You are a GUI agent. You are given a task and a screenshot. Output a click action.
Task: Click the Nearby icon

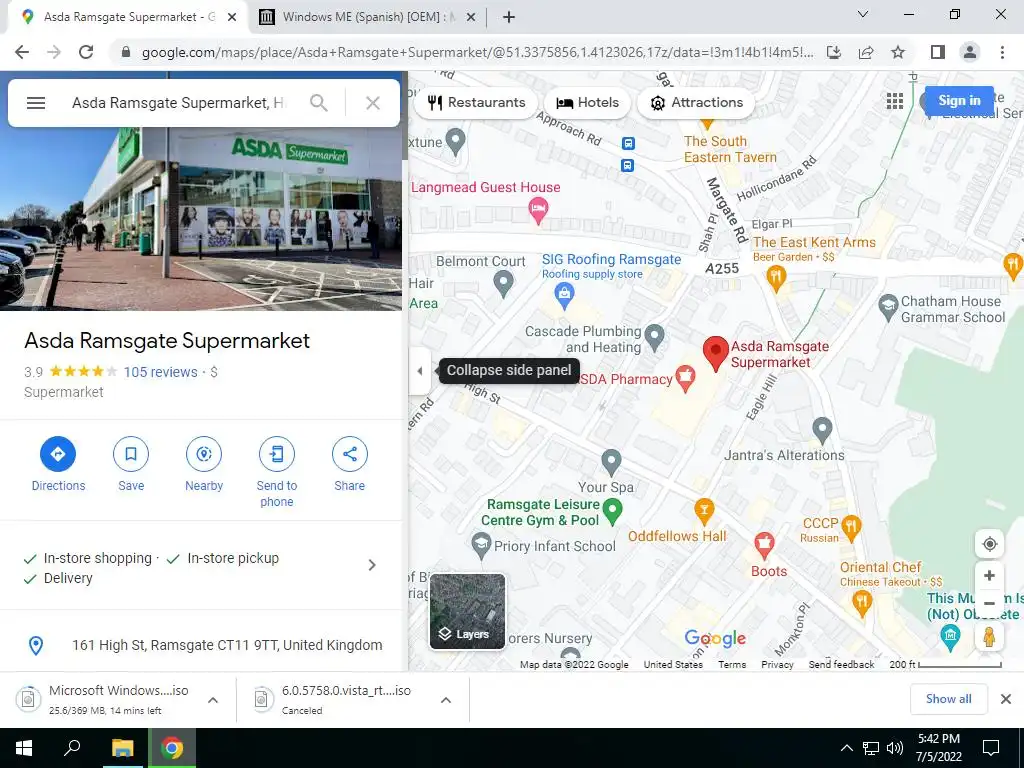point(204,454)
